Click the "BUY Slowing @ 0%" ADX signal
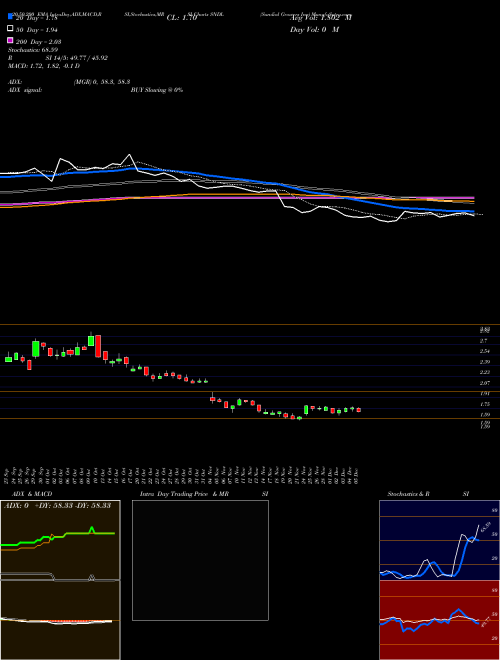The height and width of the screenshot is (660, 500). pyautogui.click(x=157, y=90)
